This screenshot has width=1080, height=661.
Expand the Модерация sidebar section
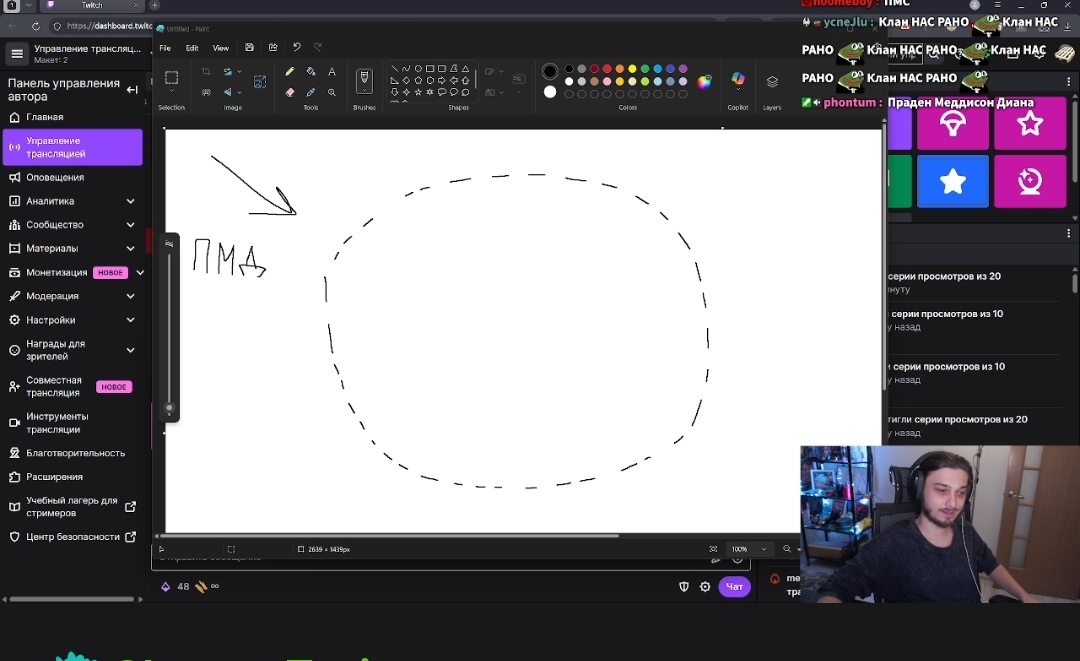coord(131,296)
